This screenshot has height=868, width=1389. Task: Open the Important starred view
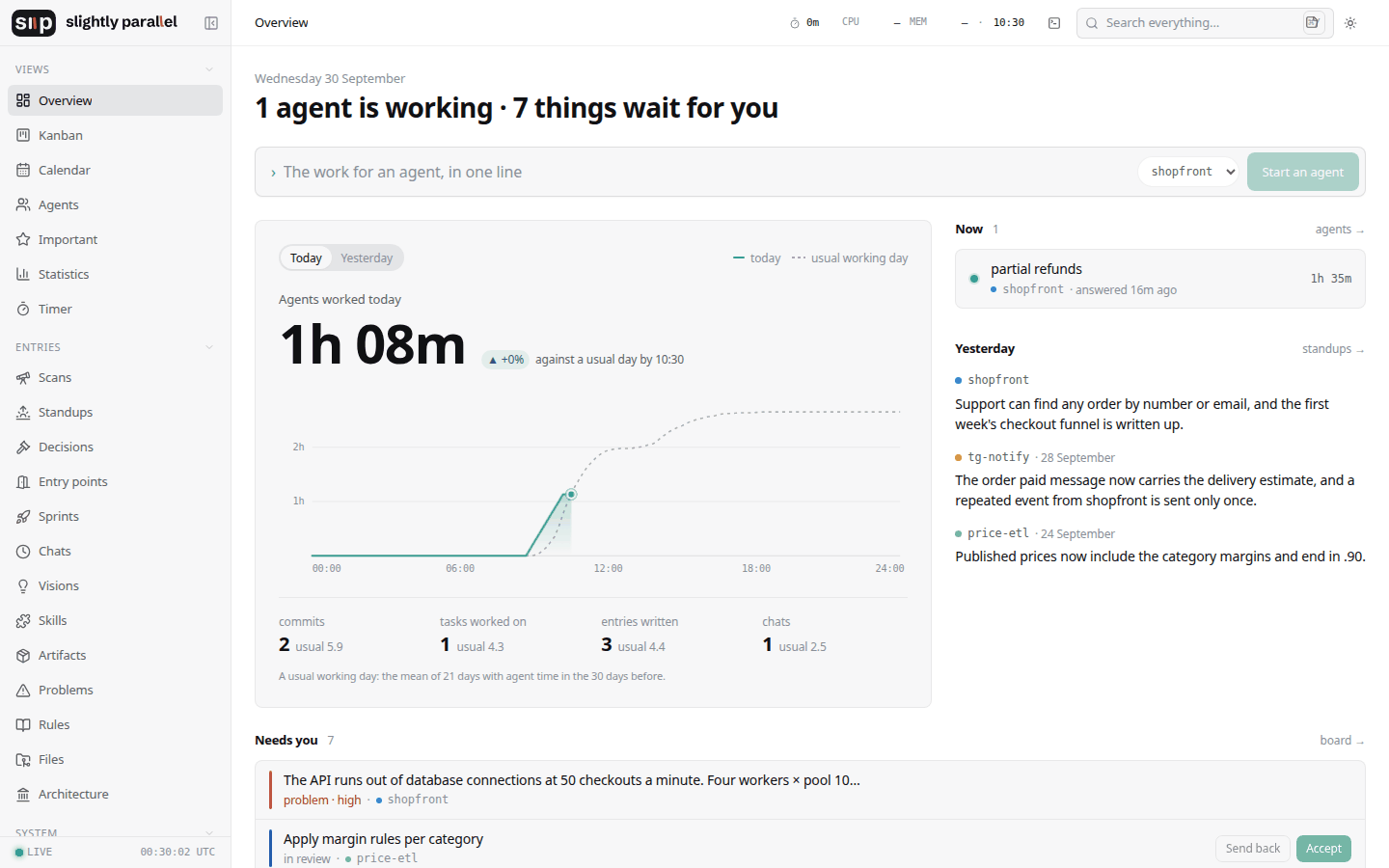115,239
